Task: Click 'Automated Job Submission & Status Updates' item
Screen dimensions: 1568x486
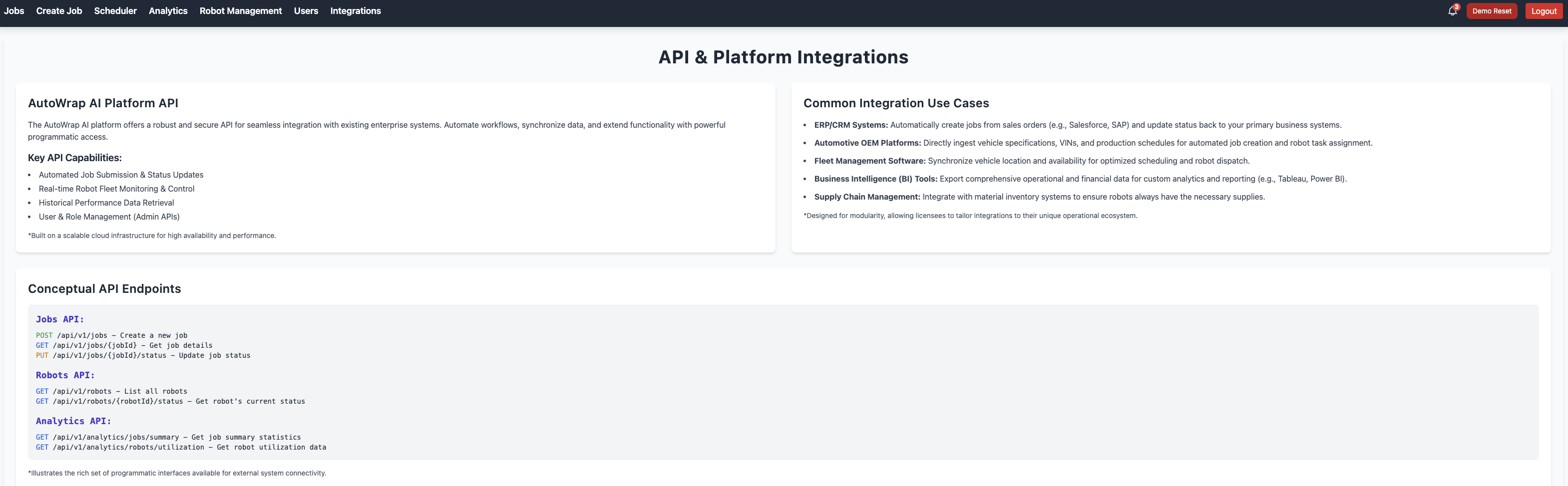Action: 121,175
